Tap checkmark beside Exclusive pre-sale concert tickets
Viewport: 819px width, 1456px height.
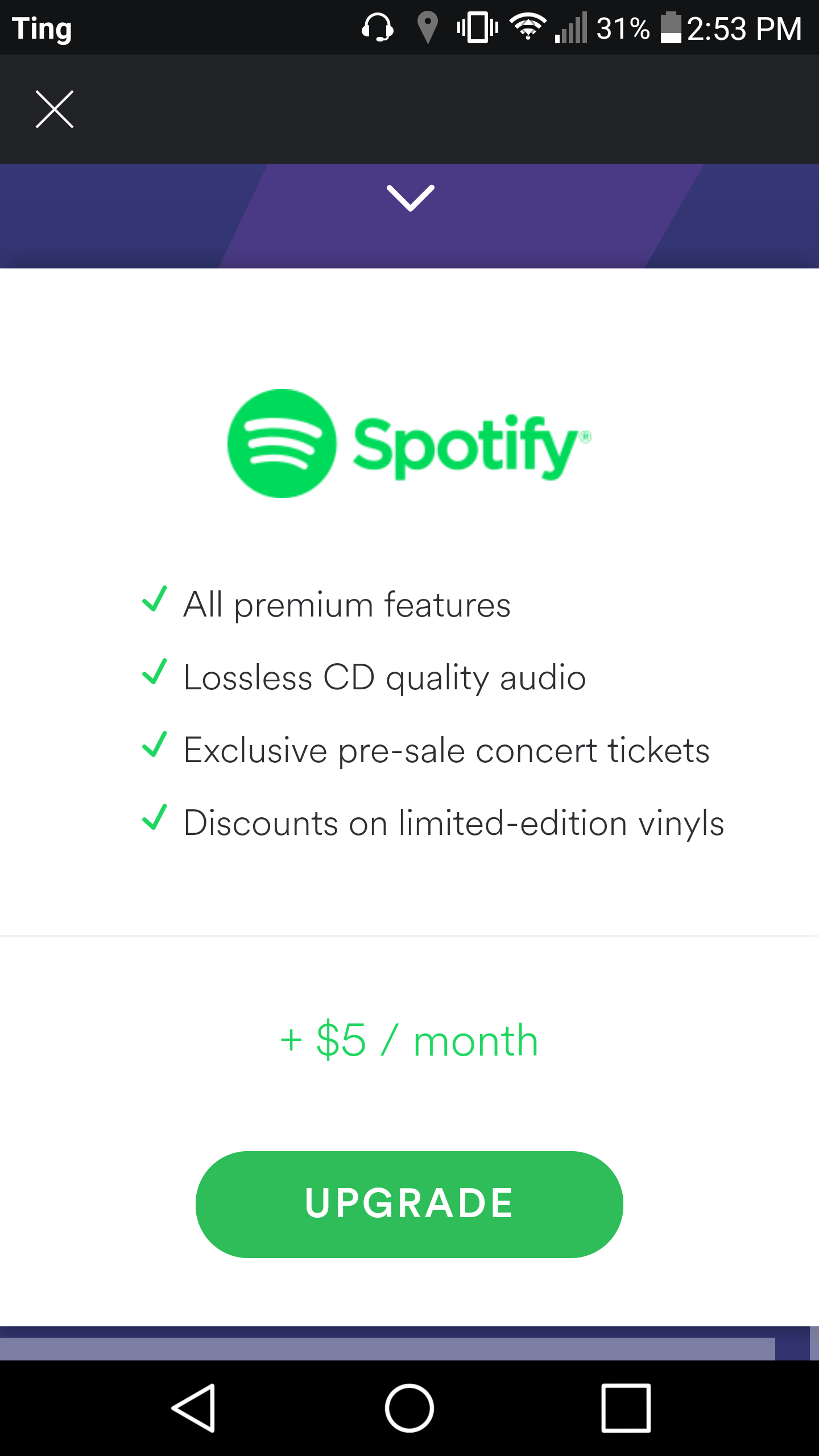154,745
